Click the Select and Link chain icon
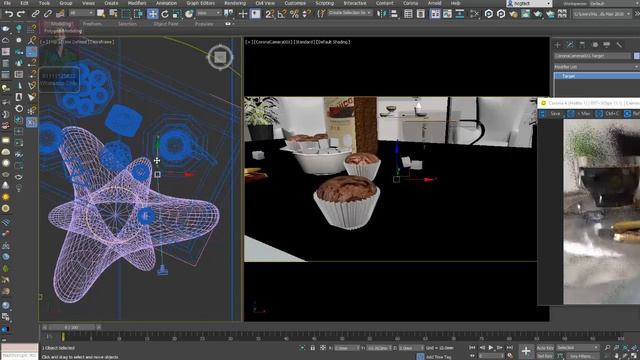This screenshot has height=360, width=640. (36, 14)
